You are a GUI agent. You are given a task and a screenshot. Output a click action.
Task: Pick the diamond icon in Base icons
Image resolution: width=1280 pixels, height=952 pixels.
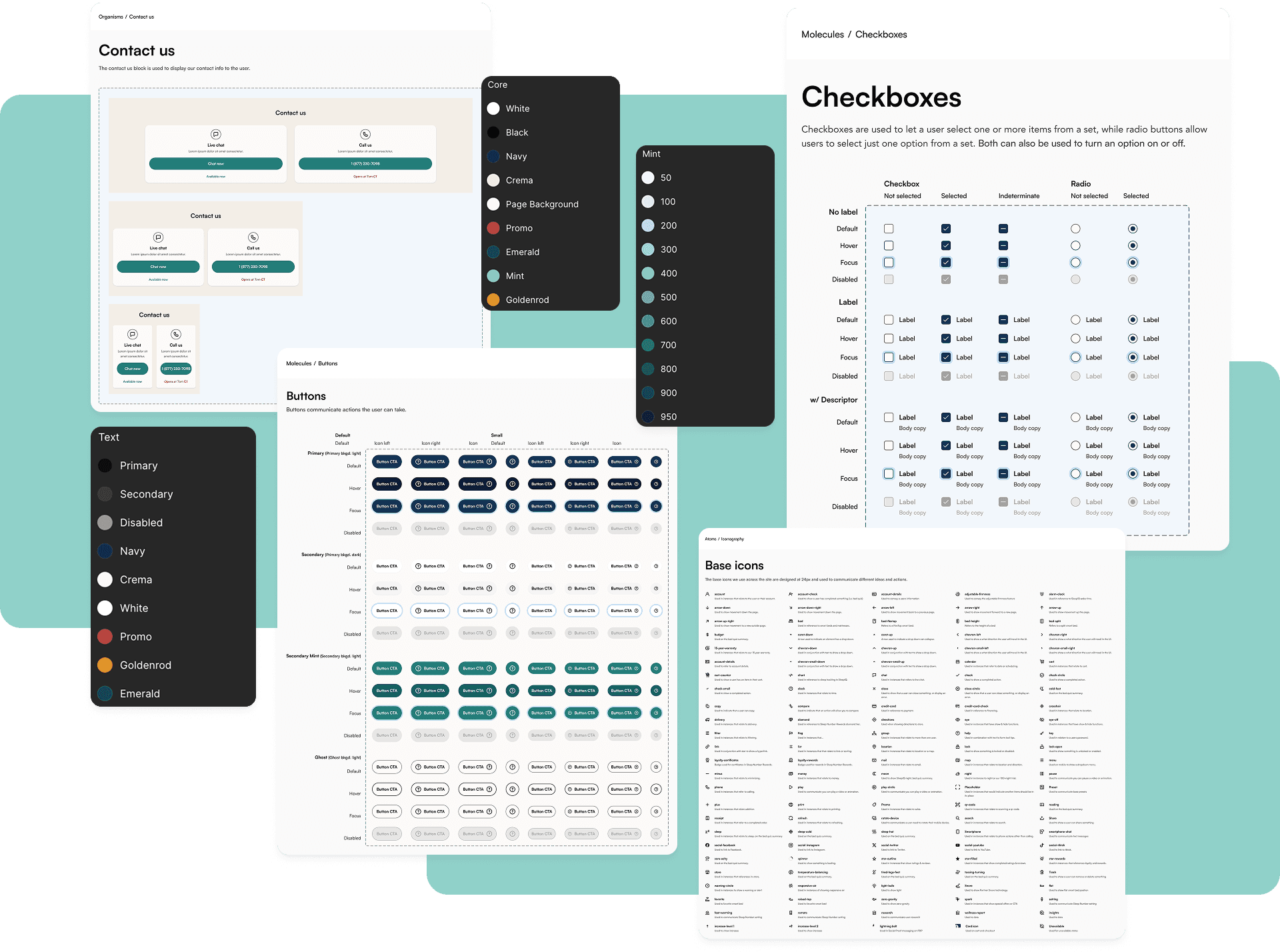(791, 720)
